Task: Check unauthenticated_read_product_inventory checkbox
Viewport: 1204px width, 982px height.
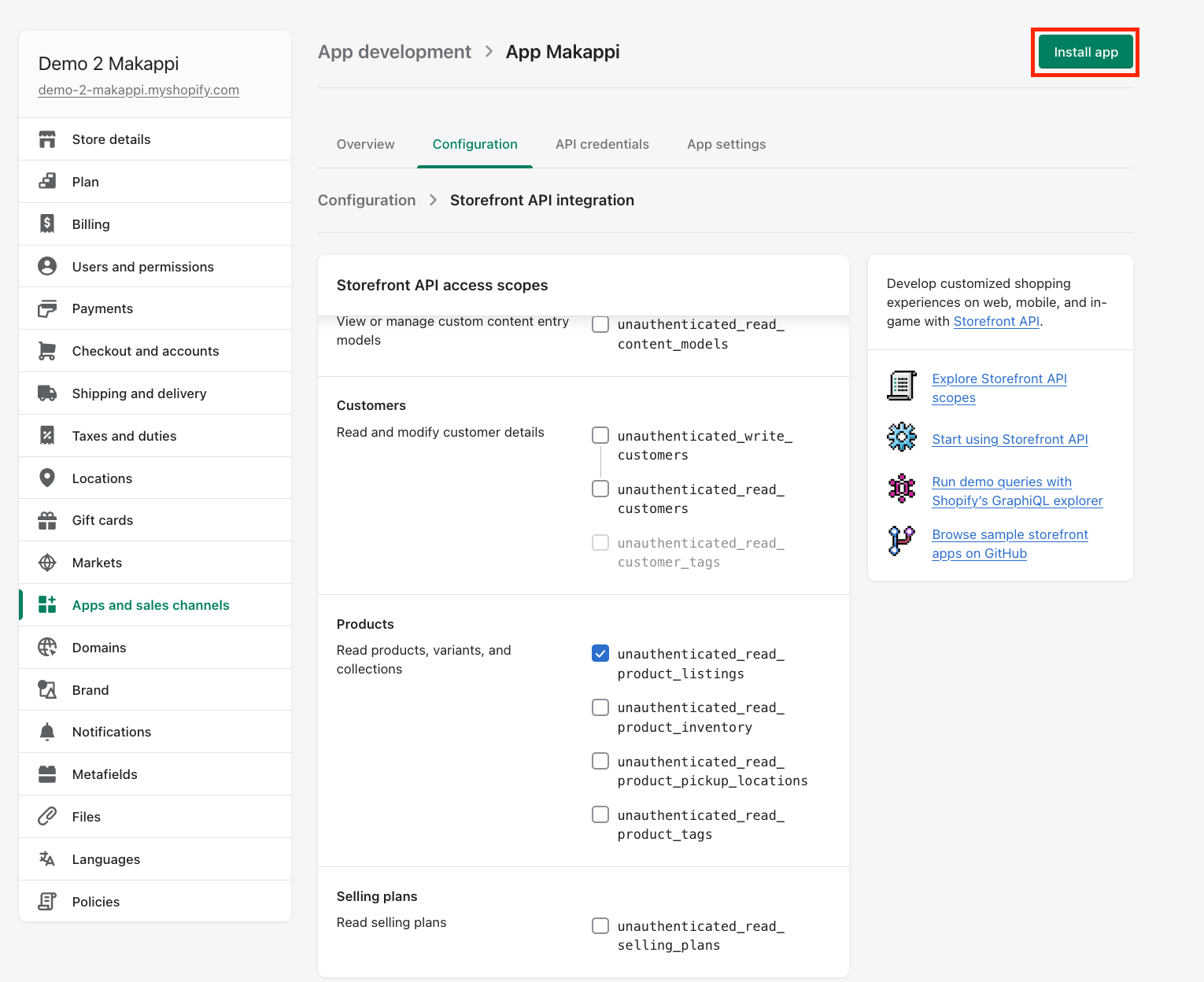Action: pos(600,707)
